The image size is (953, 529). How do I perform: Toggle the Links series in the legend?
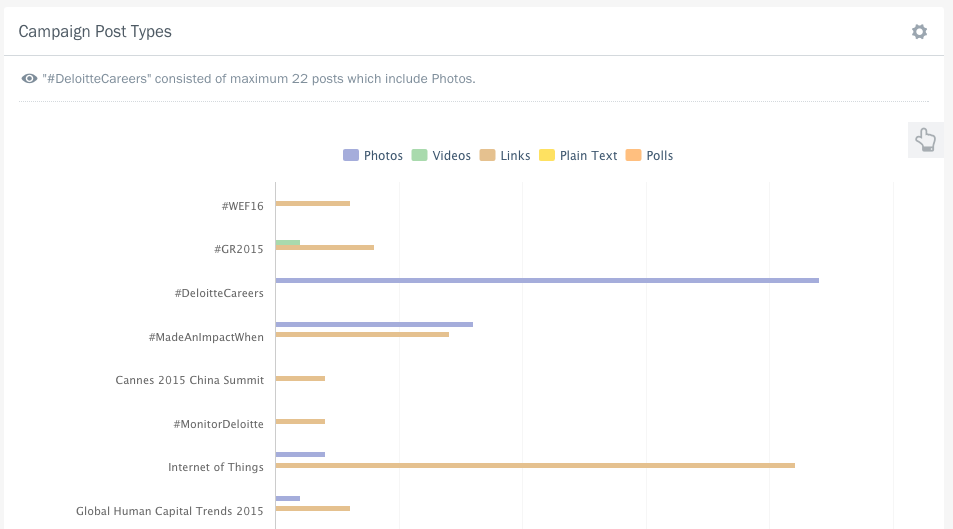(506, 156)
